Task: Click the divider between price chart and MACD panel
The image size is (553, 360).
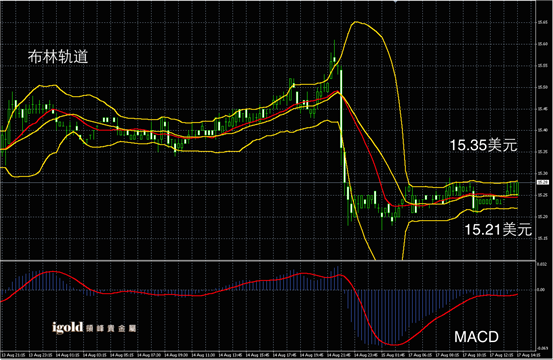Action: tap(268, 261)
